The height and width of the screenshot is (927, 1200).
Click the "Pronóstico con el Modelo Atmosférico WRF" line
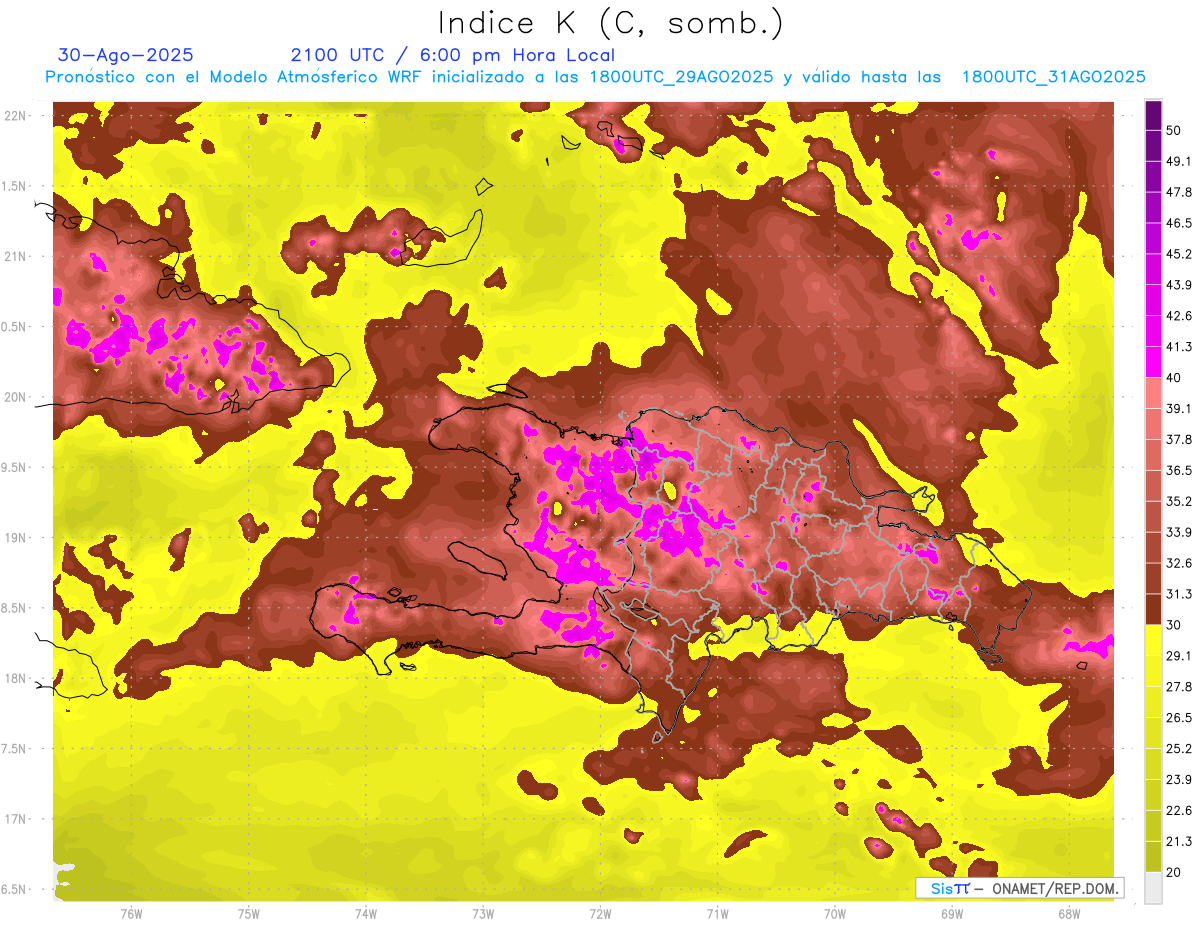tap(595, 77)
